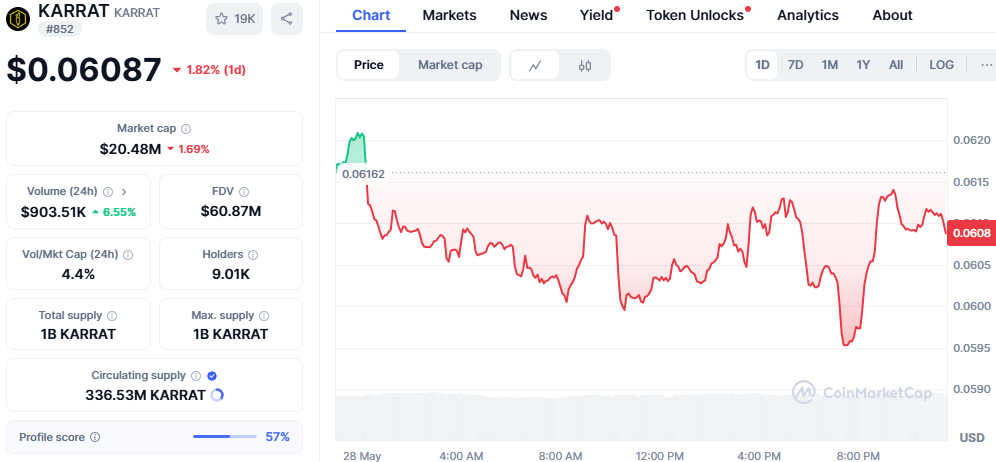Open the Analytics tab

click(x=807, y=15)
